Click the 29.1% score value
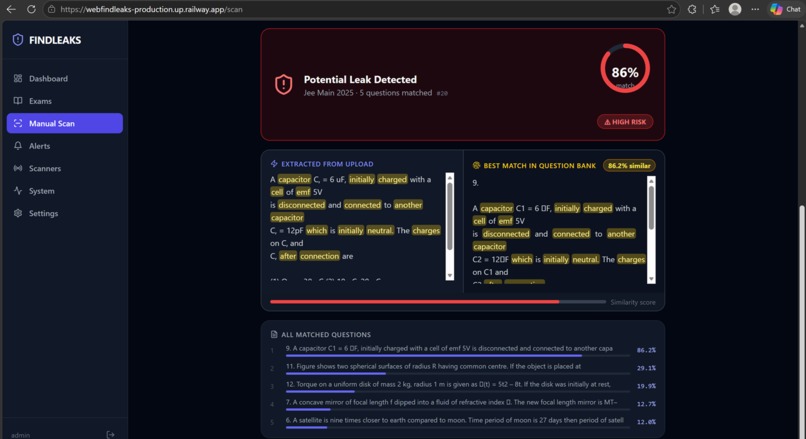The height and width of the screenshot is (439, 806). (646, 368)
